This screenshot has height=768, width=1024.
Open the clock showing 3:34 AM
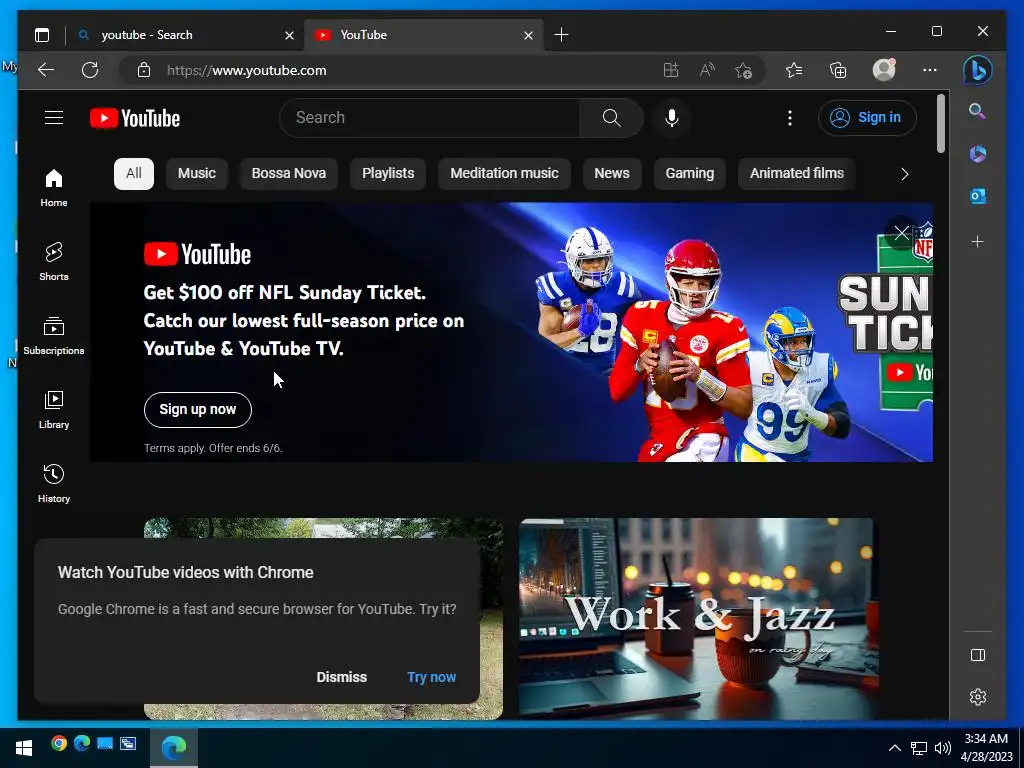tap(987, 748)
